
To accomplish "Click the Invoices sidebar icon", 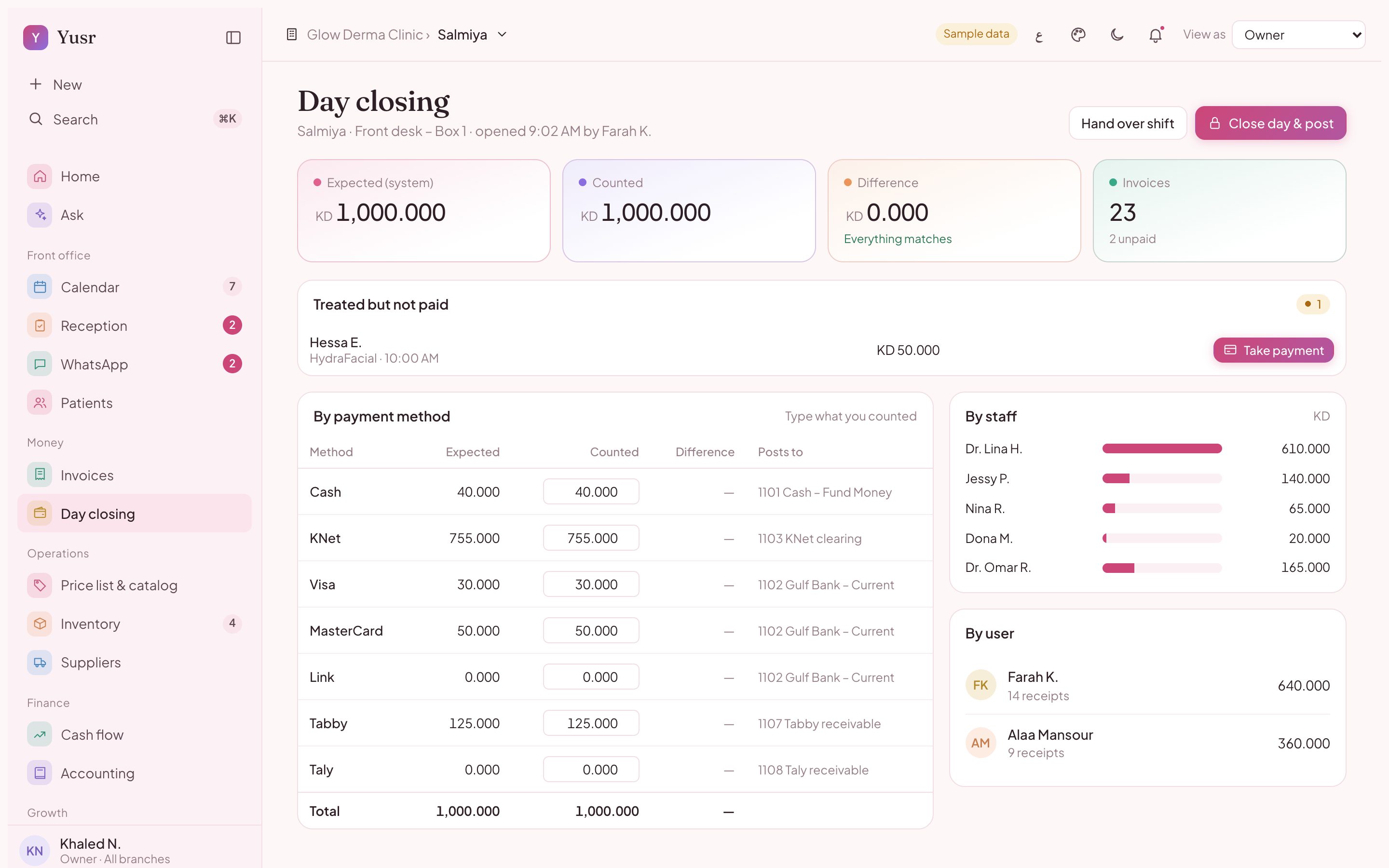I will pos(40,475).
